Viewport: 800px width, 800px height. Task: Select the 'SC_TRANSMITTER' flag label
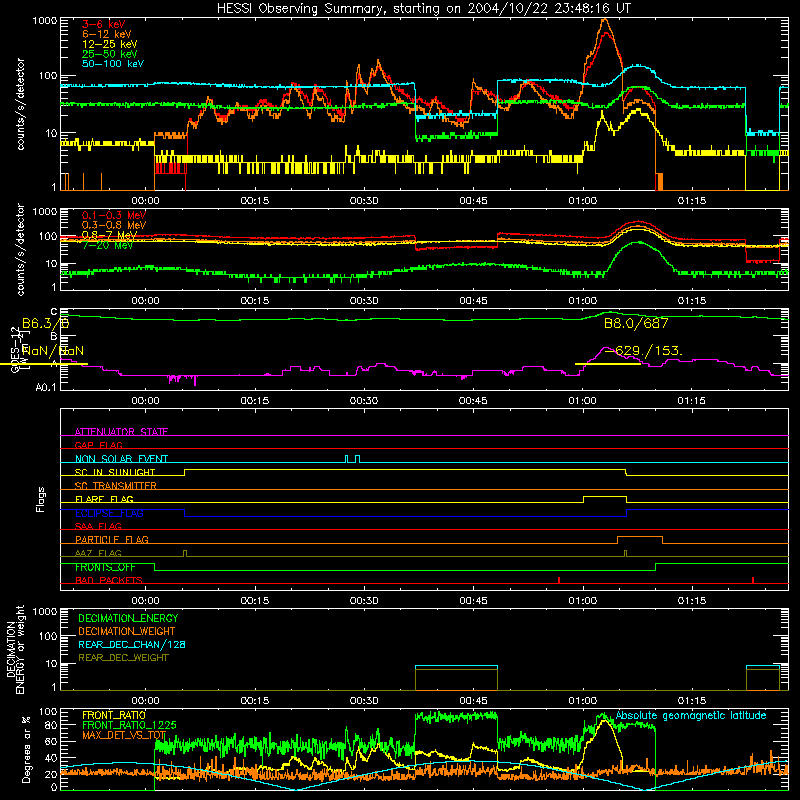click(x=115, y=486)
